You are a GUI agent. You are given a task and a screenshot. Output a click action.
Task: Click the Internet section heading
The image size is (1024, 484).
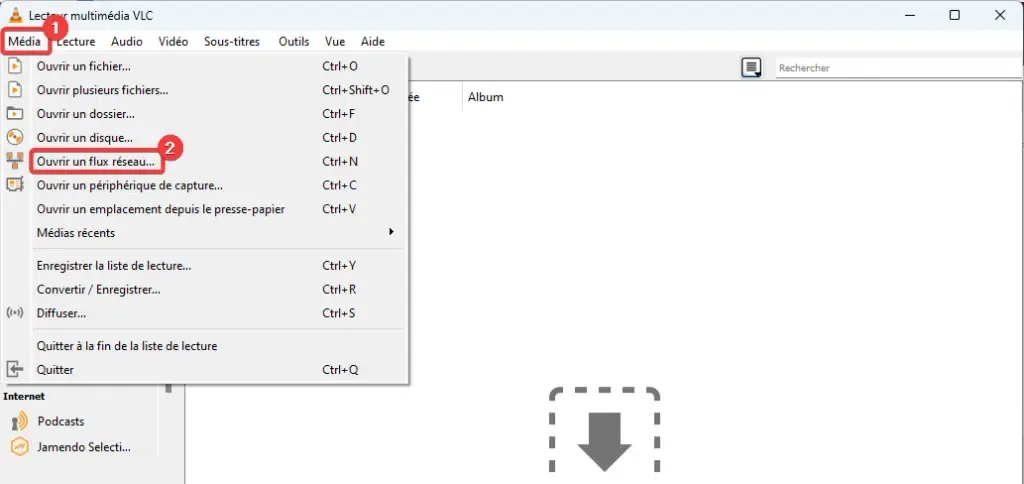coord(24,396)
